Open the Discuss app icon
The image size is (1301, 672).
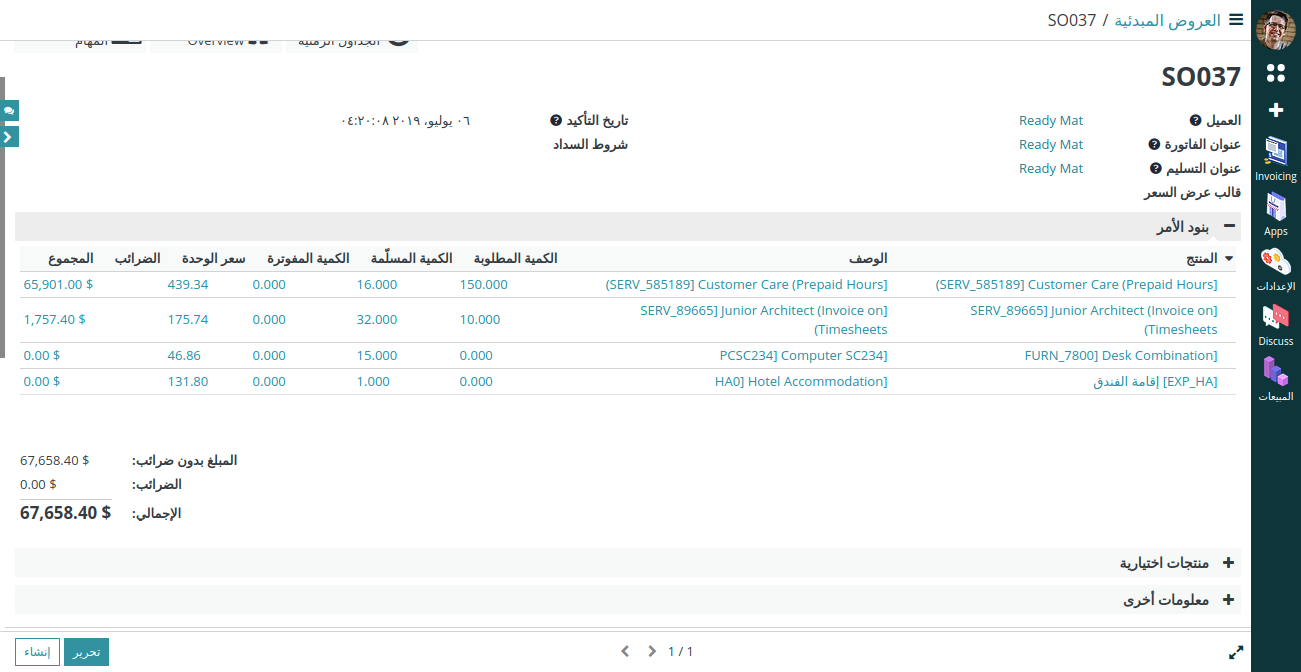[x=1275, y=324]
